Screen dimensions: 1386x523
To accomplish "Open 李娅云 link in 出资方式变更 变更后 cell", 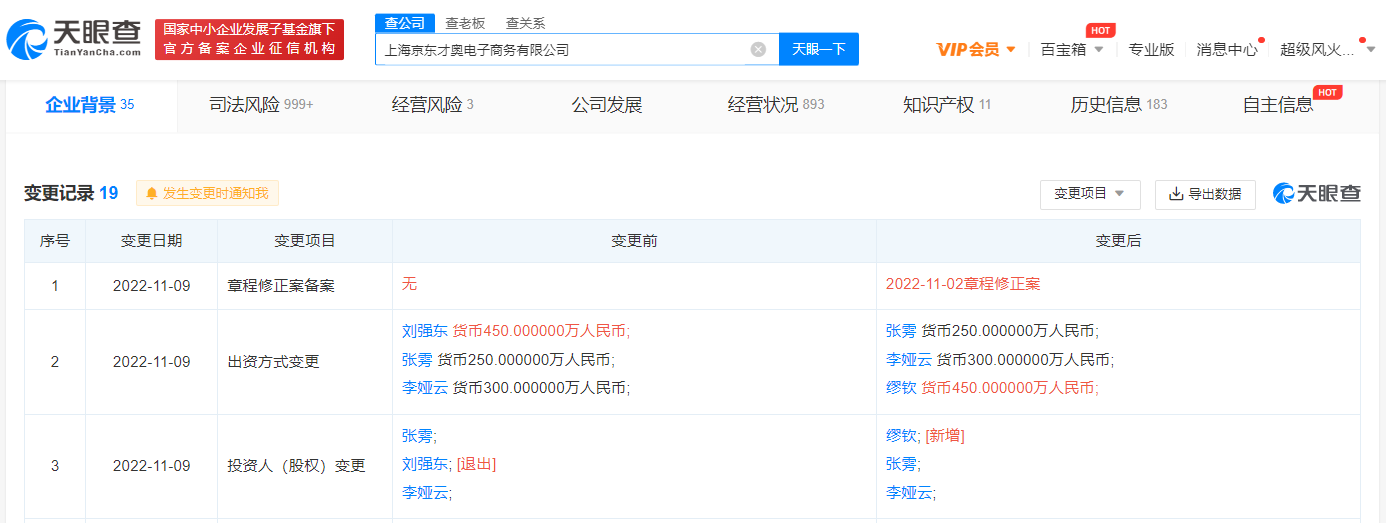I will pyautogui.click(x=909, y=359).
